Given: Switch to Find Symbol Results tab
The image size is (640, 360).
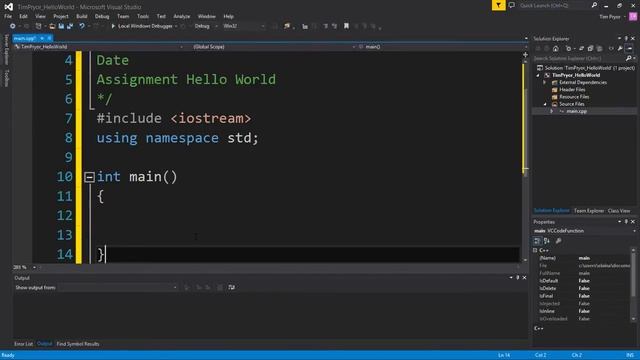Looking at the screenshot, I should point(78,344).
